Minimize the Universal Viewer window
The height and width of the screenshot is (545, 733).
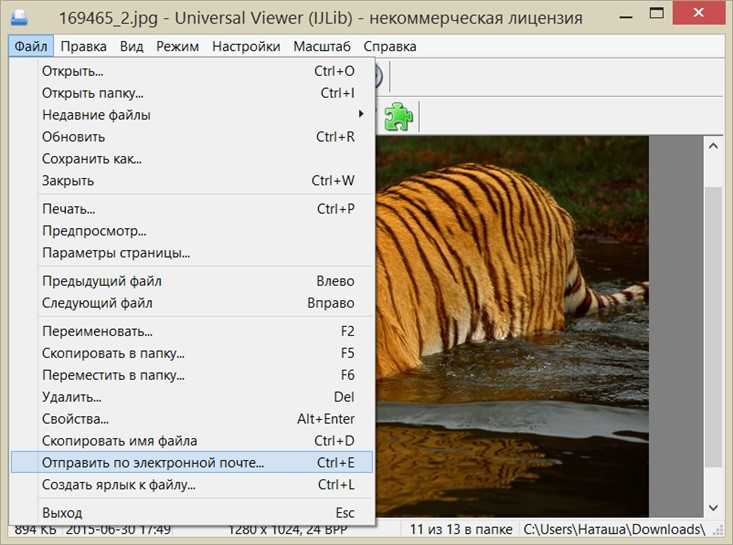[626, 17]
